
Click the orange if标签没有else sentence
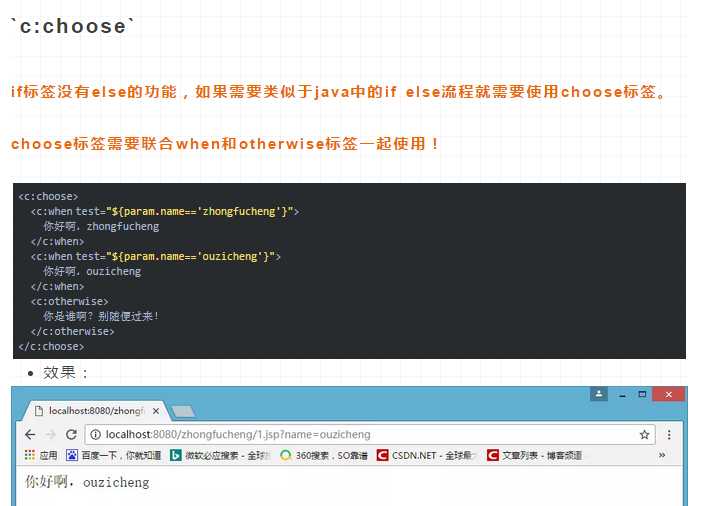[338, 91]
